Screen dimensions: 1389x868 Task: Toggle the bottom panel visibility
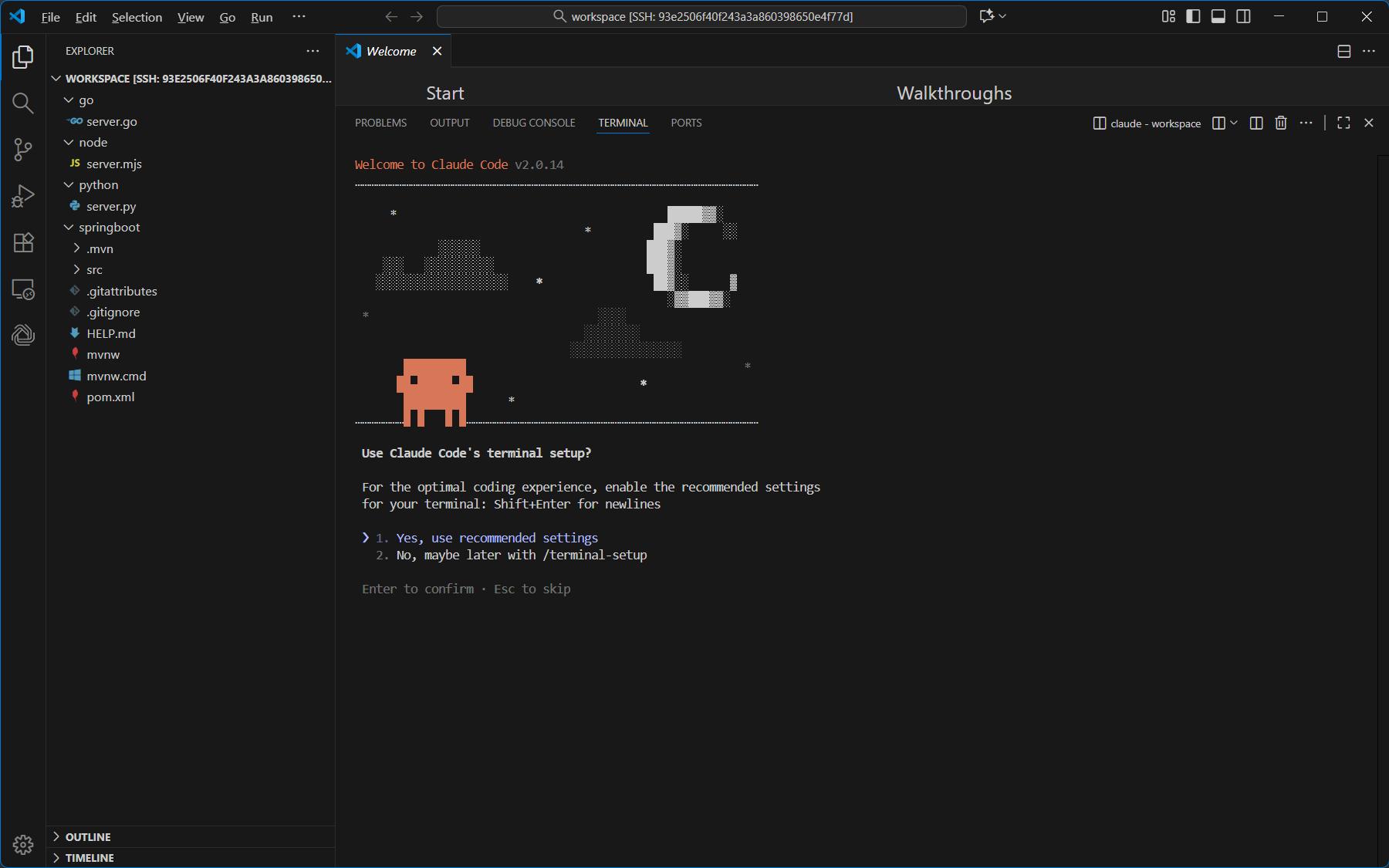(1218, 16)
